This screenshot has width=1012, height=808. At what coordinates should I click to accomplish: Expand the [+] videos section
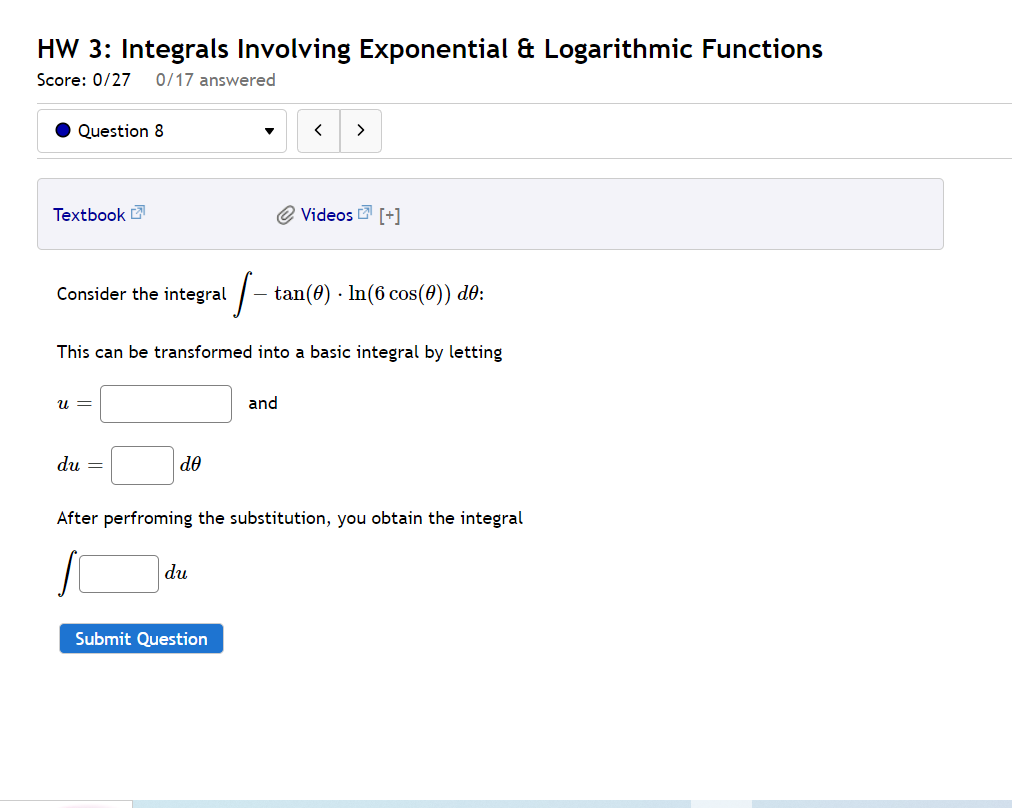390,214
